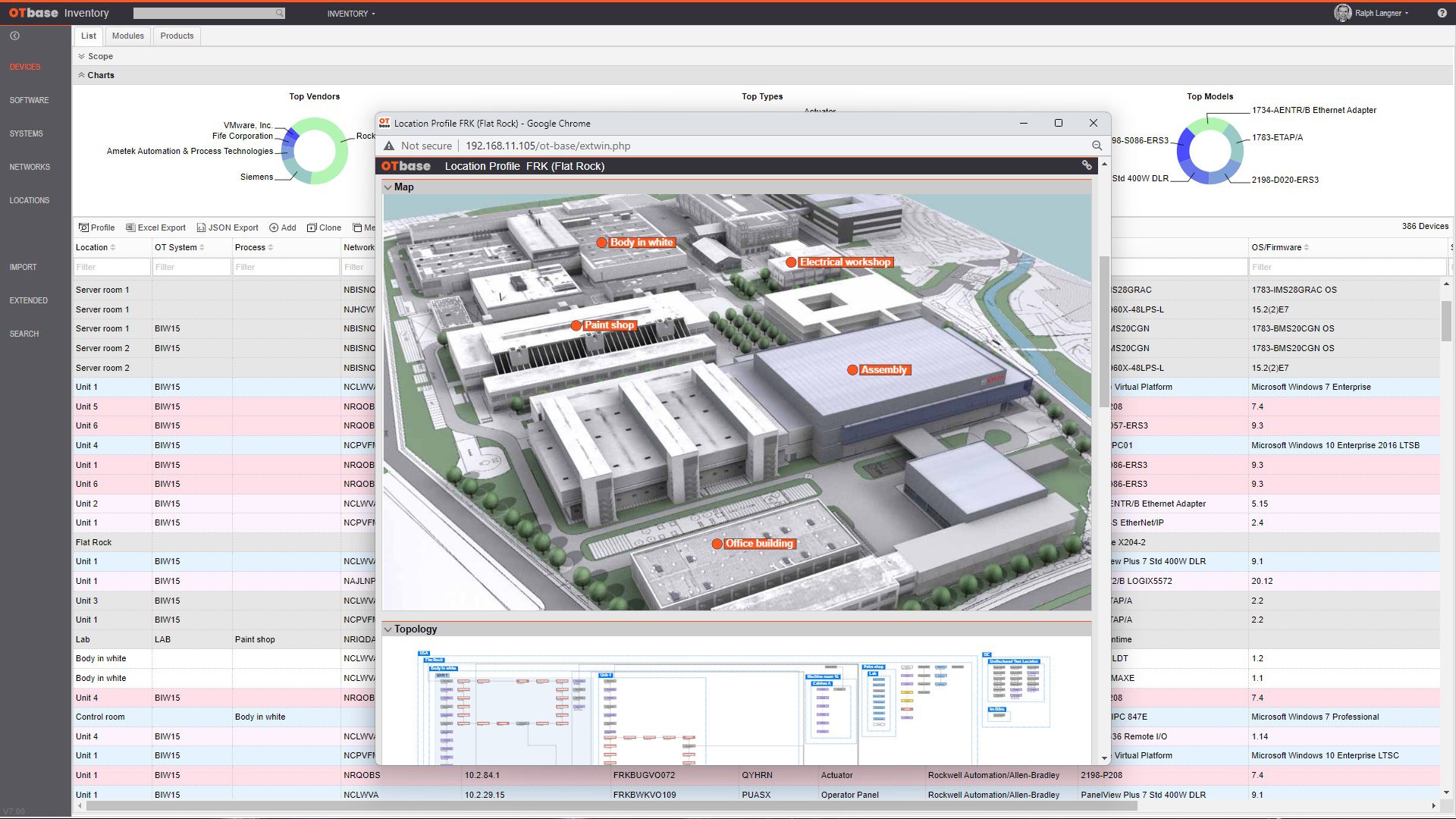The width and height of the screenshot is (1456, 819).
Task: Switch to the Products tab
Action: coord(177,36)
